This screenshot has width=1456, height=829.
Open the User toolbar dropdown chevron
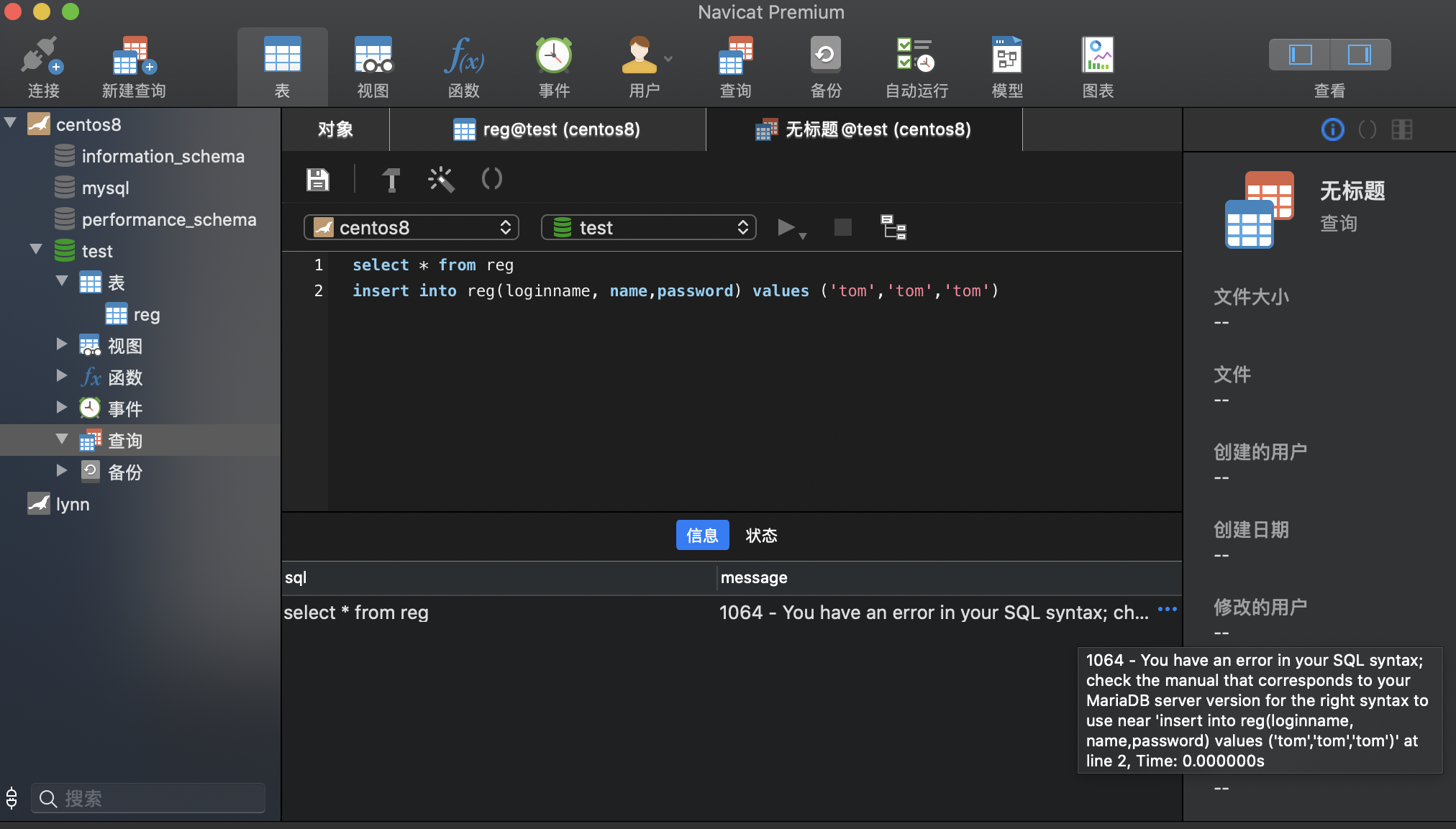668,59
